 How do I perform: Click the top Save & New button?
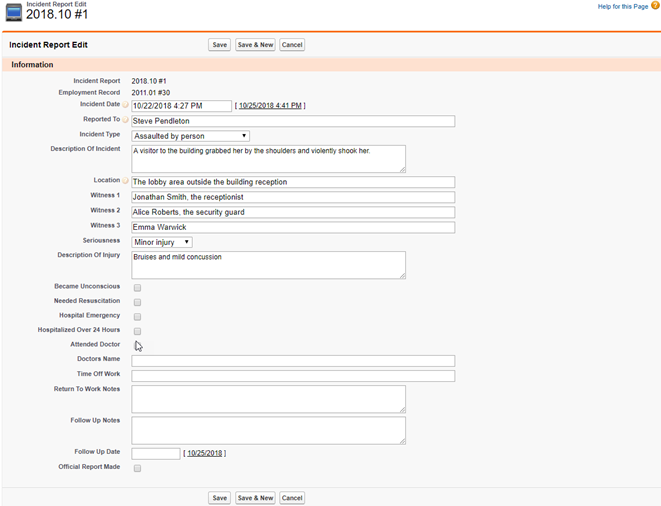pyautogui.click(x=255, y=45)
